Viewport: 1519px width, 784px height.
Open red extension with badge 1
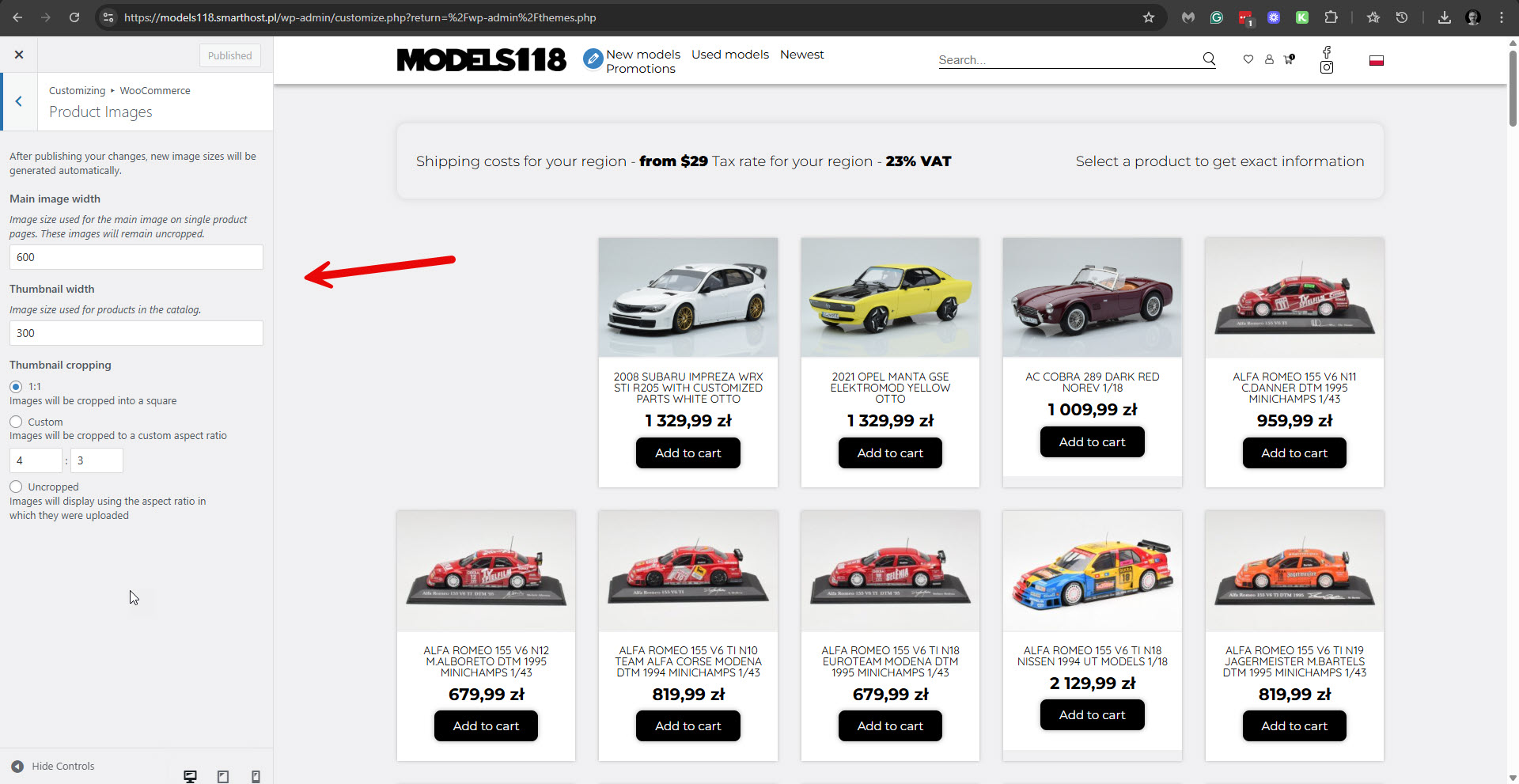(1245, 18)
